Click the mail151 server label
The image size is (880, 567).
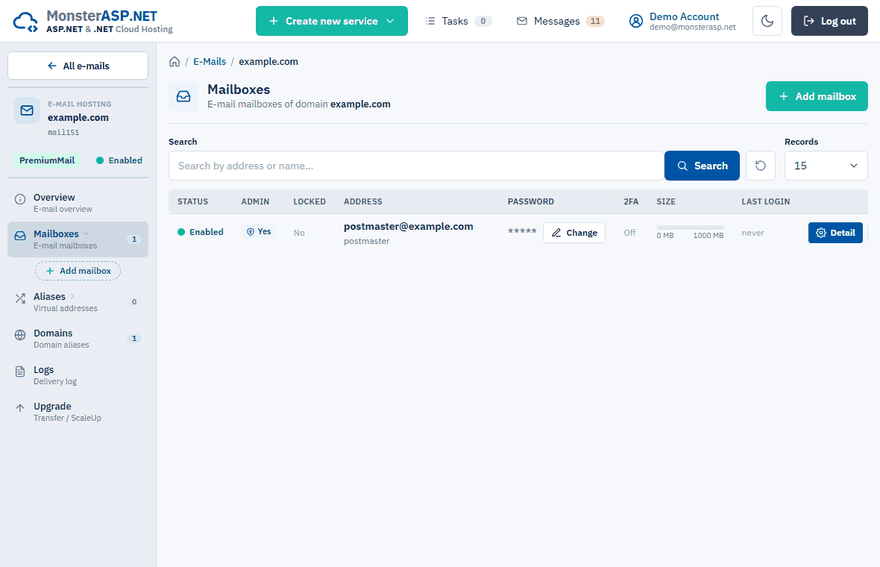[x=63, y=132]
